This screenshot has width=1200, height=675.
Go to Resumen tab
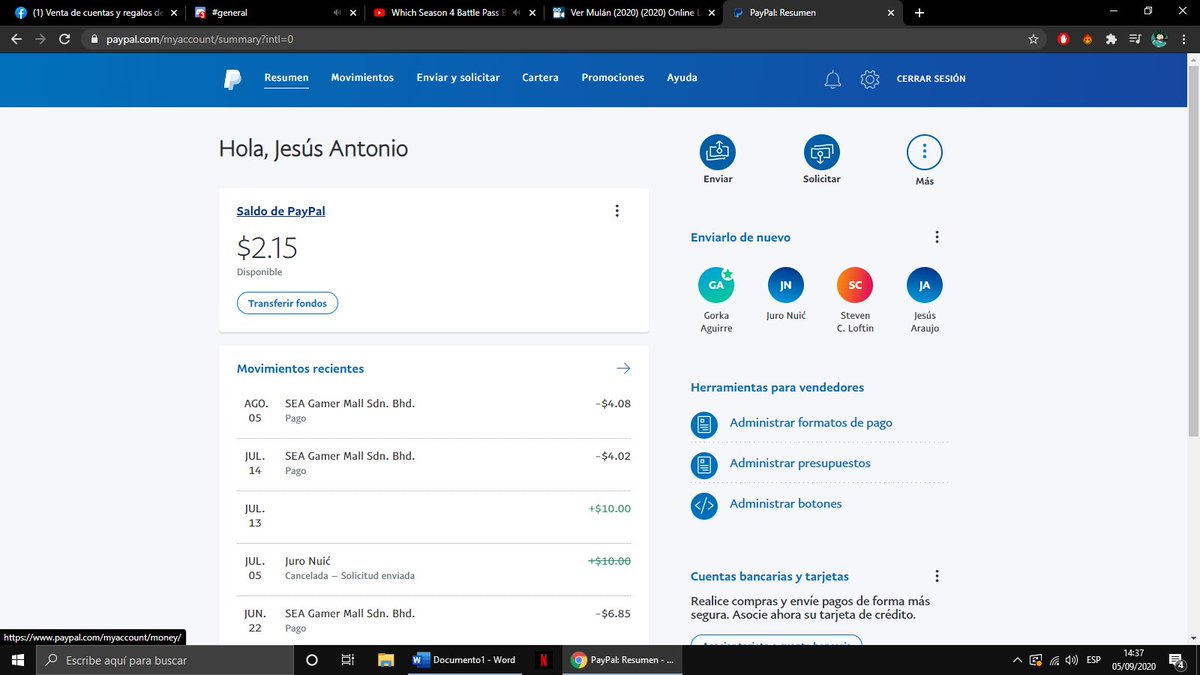[286, 78]
